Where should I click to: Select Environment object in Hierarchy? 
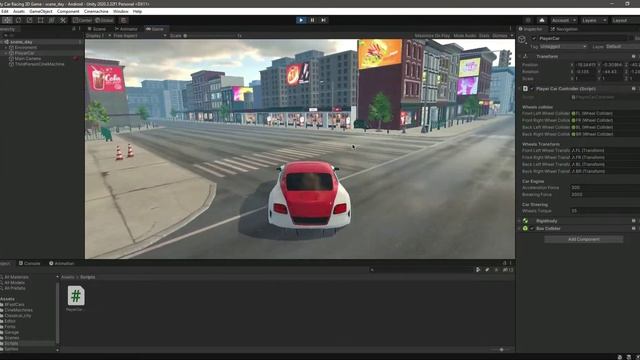pos(26,47)
